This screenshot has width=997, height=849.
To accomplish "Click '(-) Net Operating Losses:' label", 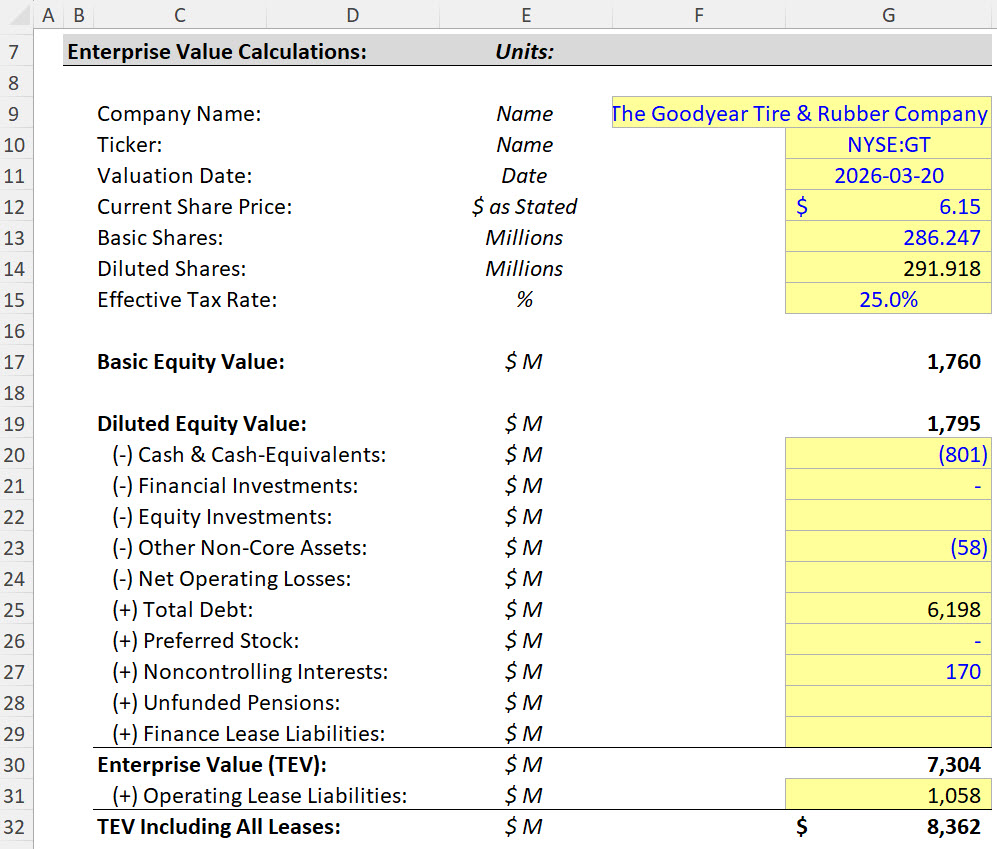I will pyautogui.click(x=231, y=579).
